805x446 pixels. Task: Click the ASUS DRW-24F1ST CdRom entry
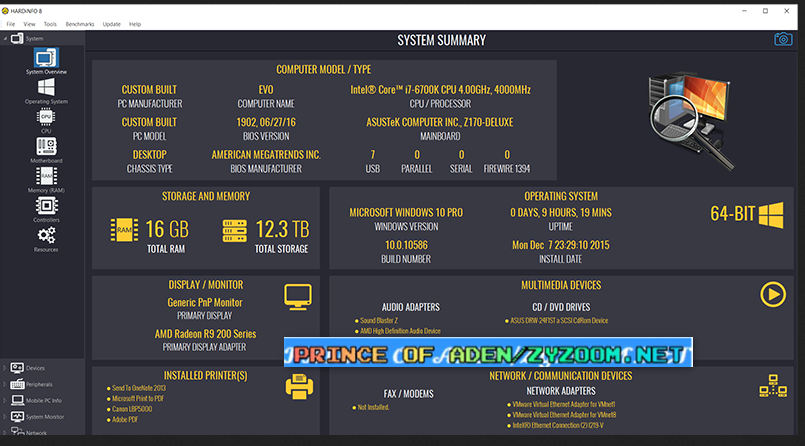pyautogui.click(x=559, y=320)
